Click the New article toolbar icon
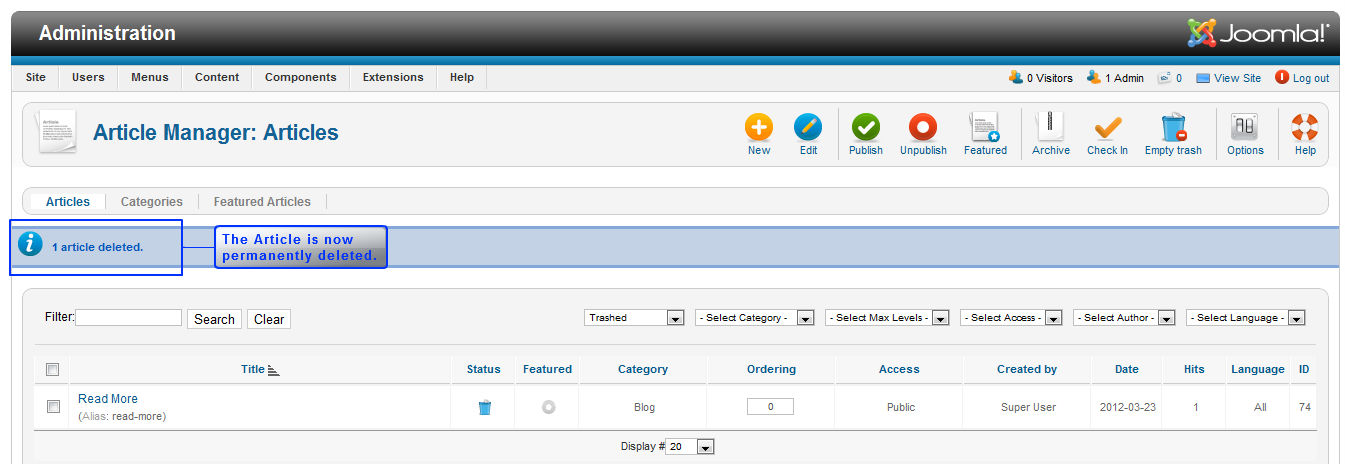Image resolution: width=1347 pixels, height=464 pixels. [x=758, y=129]
